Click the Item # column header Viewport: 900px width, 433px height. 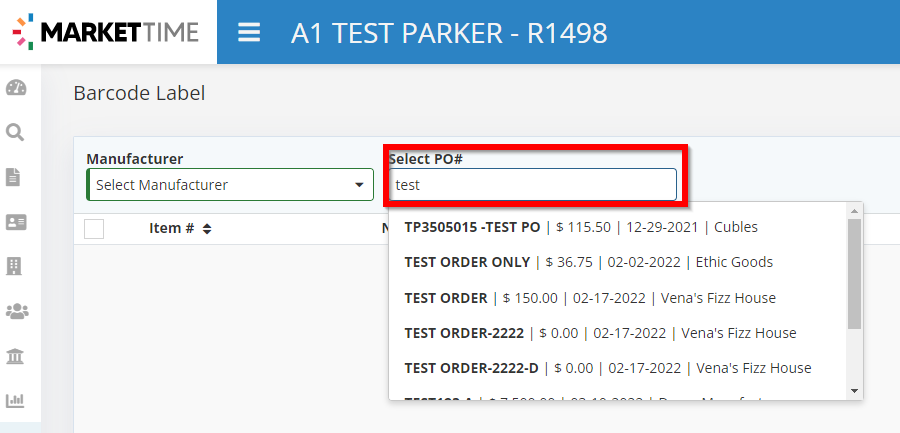[172, 228]
